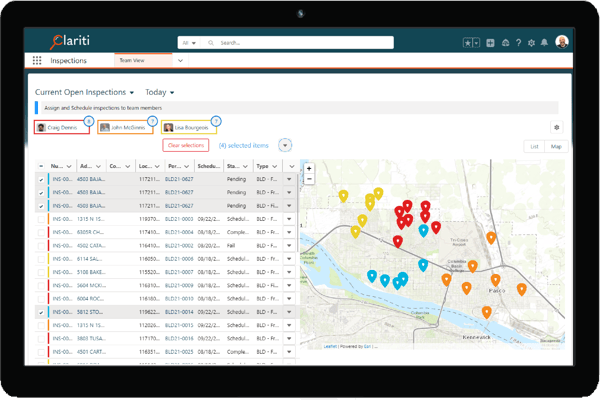Click the user avatar in header
The width and height of the screenshot is (600, 400).
tap(562, 43)
